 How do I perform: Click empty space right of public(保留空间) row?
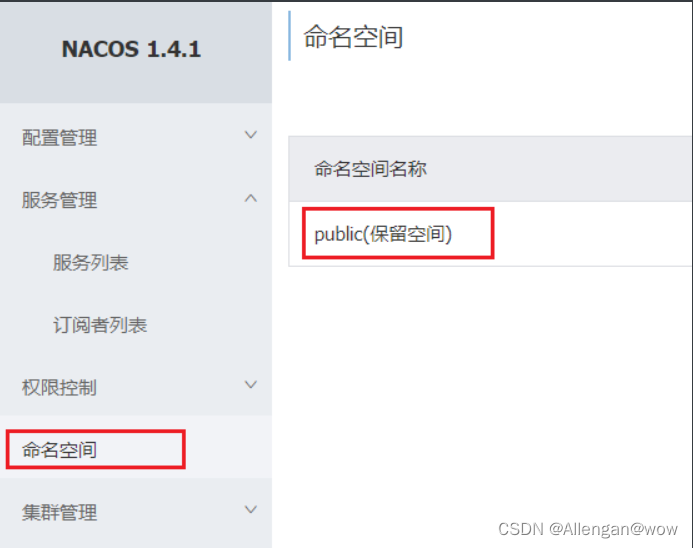point(592,234)
